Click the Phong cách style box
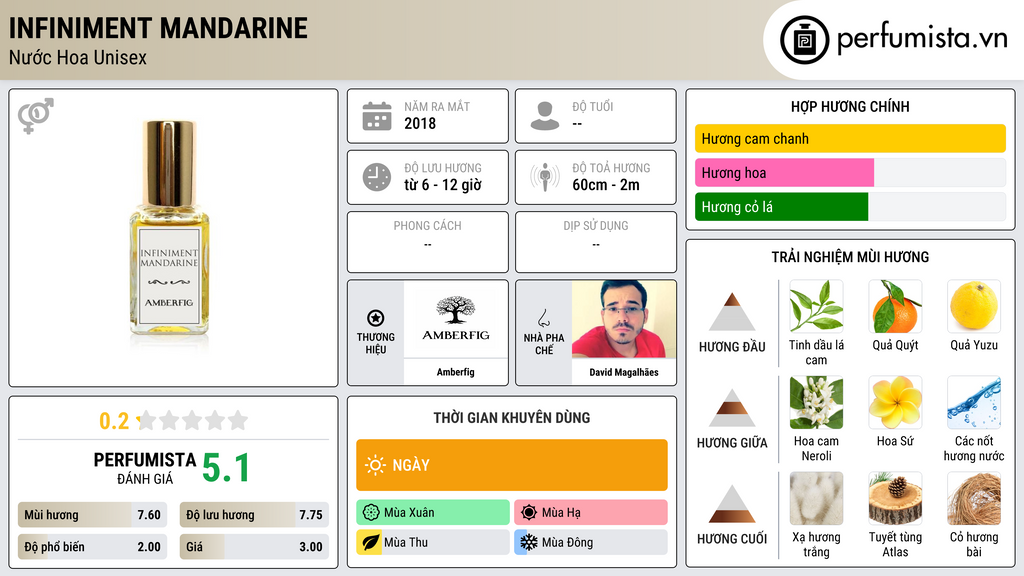 coord(428,242)
